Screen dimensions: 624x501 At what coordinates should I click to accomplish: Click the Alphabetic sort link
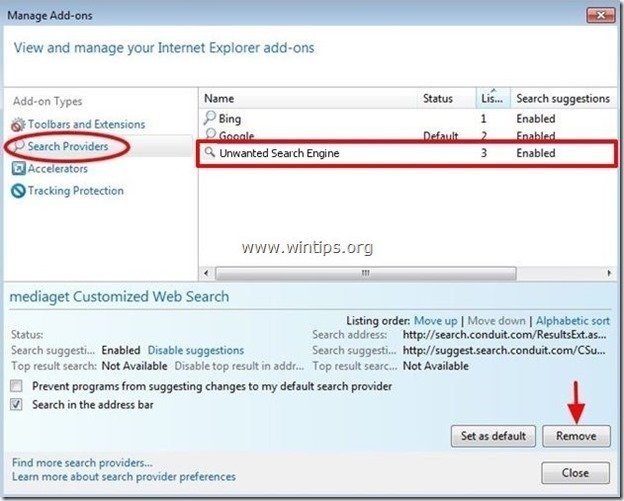(x=573, y=321)
